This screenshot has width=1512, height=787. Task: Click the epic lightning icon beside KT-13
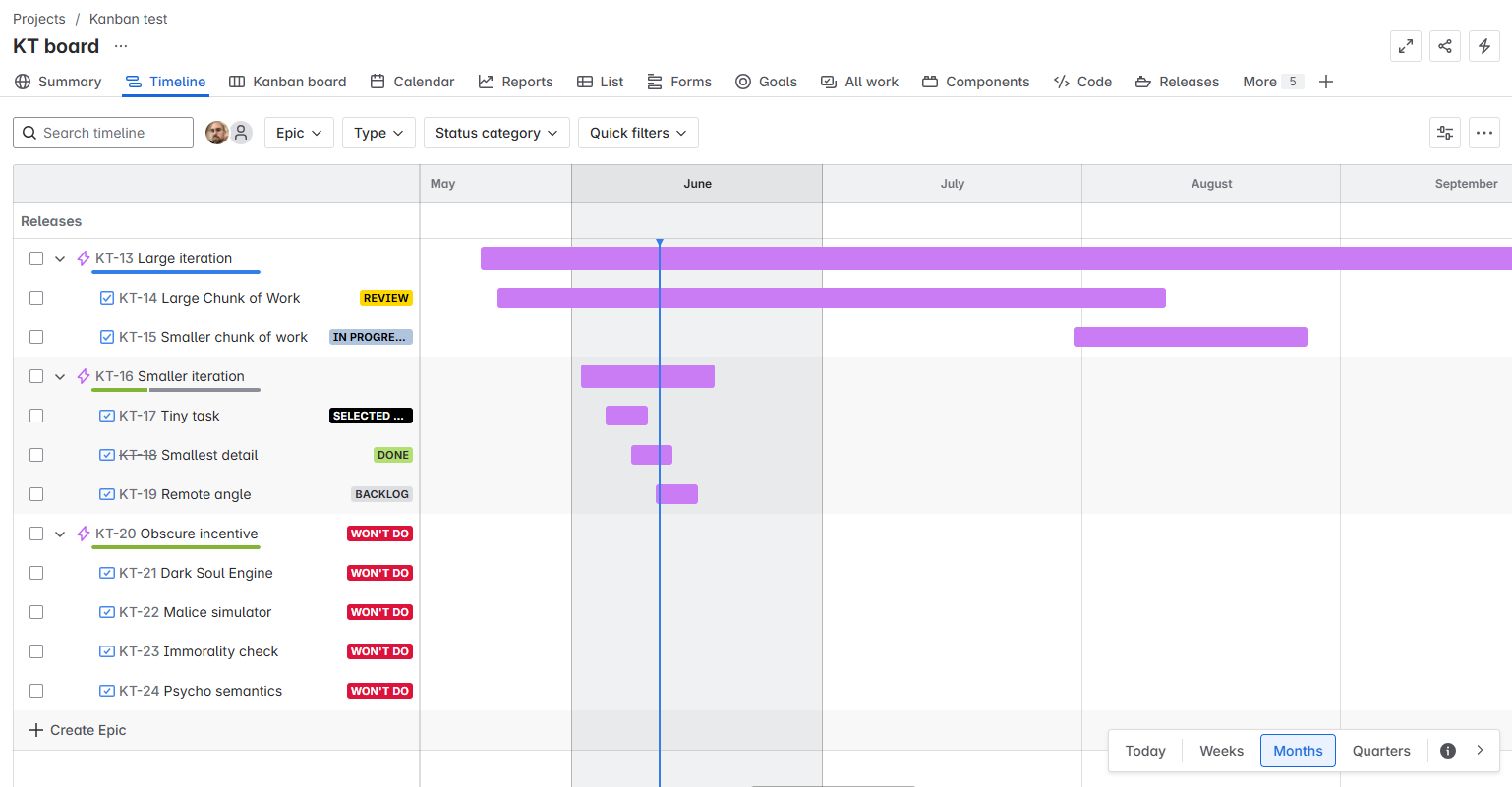click(82, 257)
